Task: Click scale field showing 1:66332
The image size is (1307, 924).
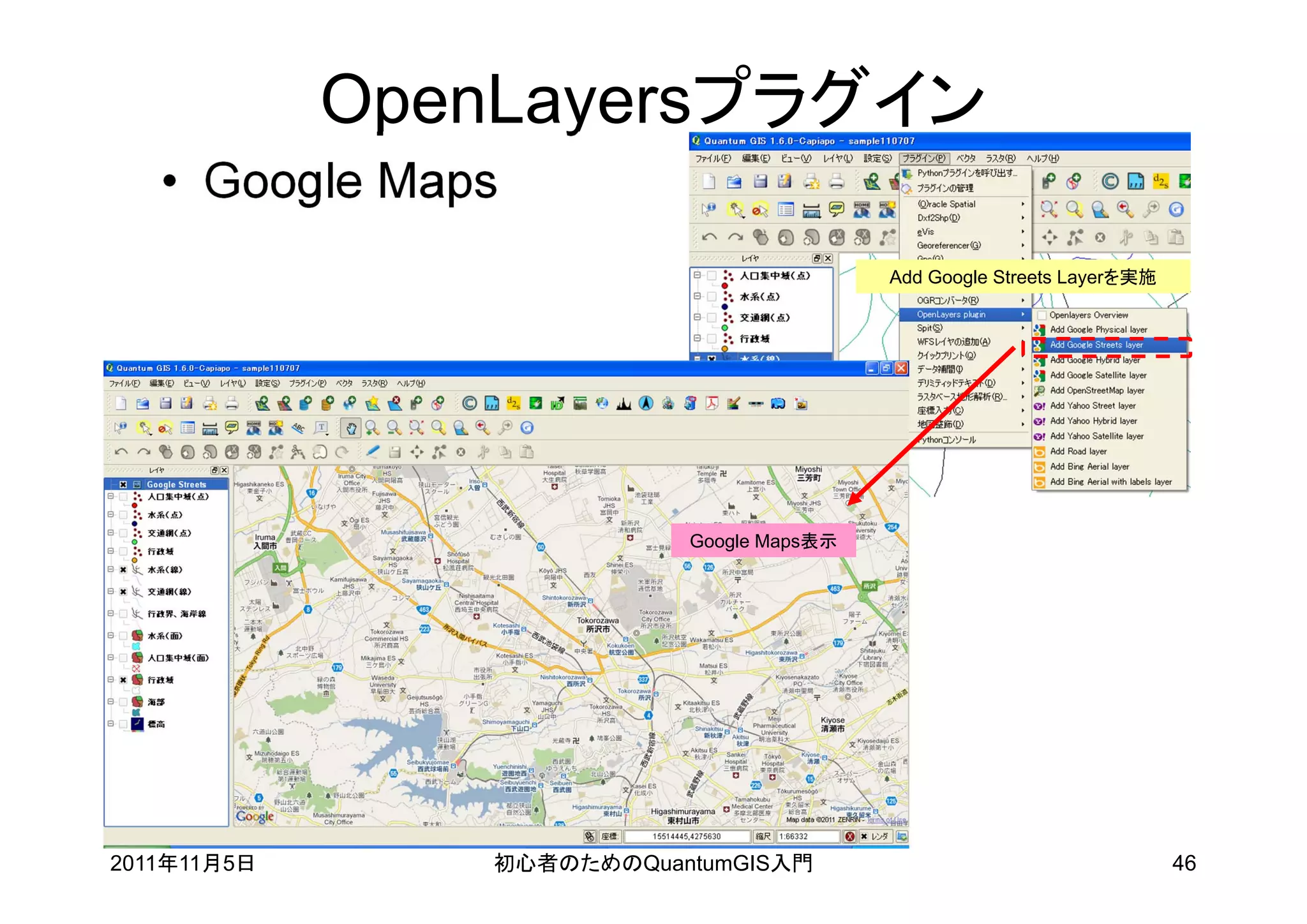Action: point(807,837)
